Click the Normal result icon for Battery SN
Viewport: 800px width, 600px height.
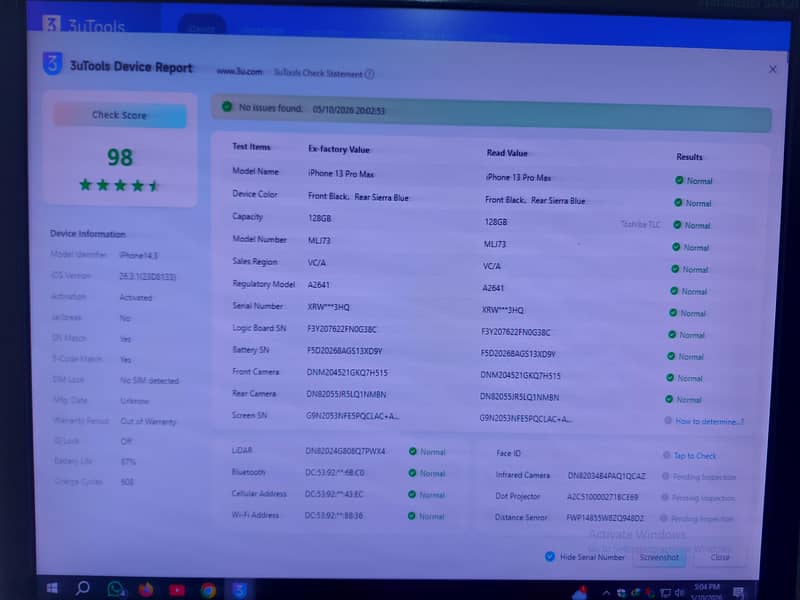coord(671,356)
